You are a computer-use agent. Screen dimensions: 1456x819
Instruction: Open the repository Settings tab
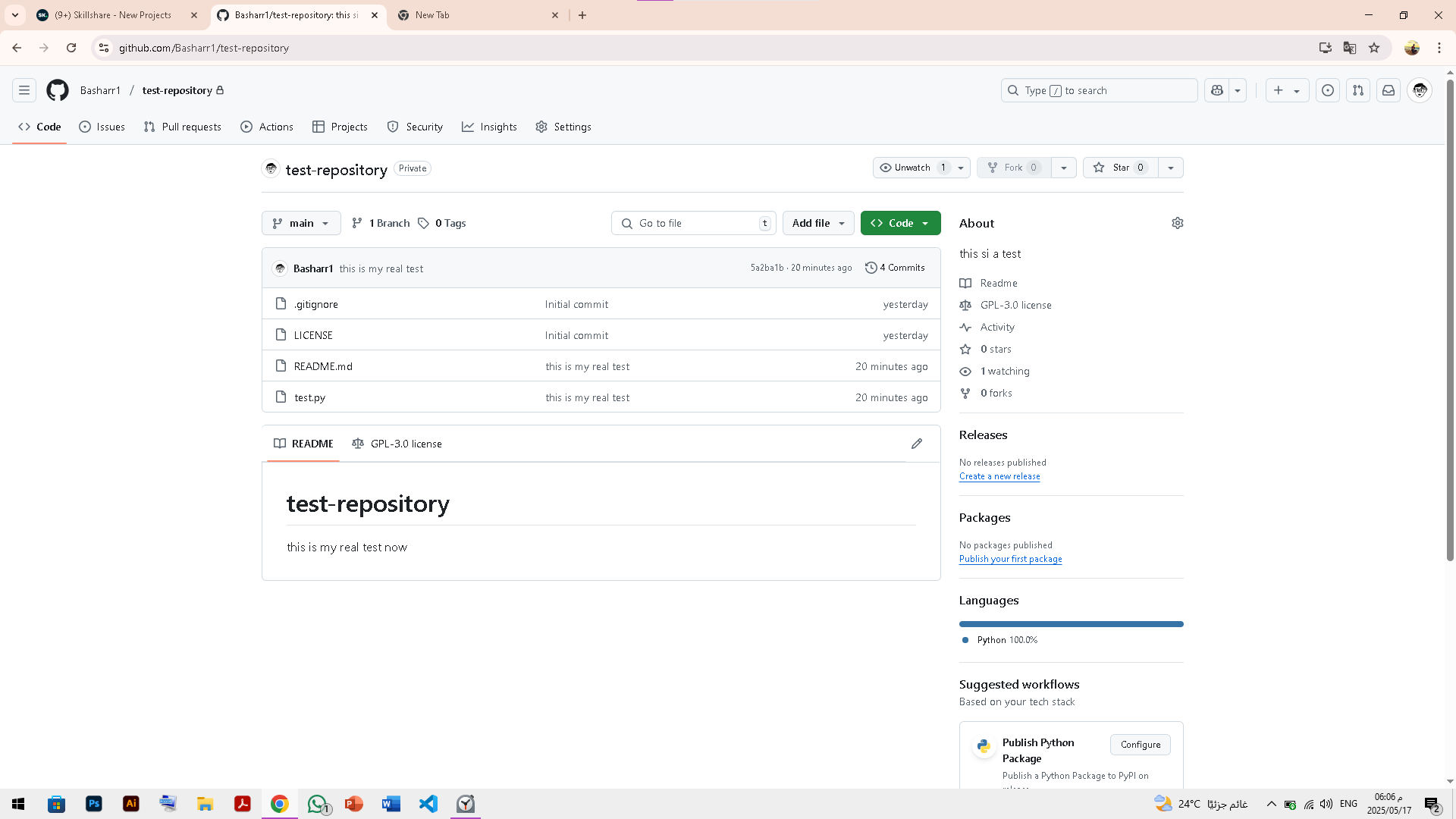tap(563, 127)
